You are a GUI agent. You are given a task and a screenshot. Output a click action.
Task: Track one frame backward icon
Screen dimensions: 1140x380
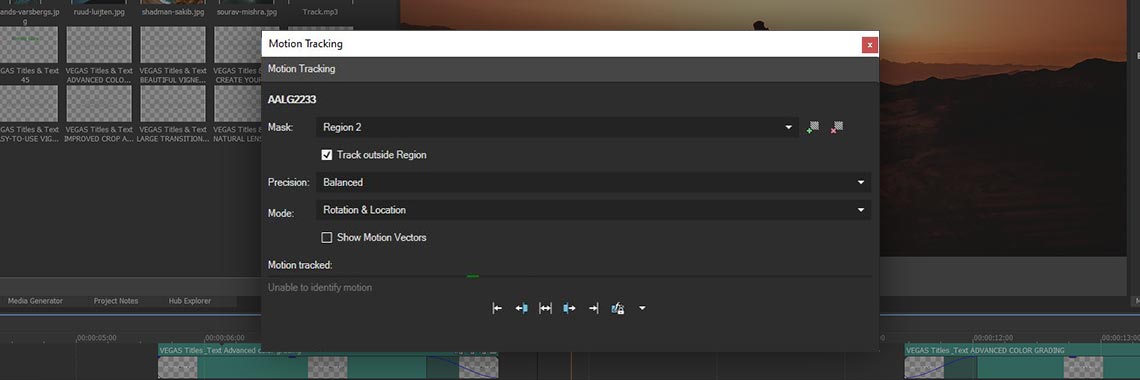[x=521, y=308]
